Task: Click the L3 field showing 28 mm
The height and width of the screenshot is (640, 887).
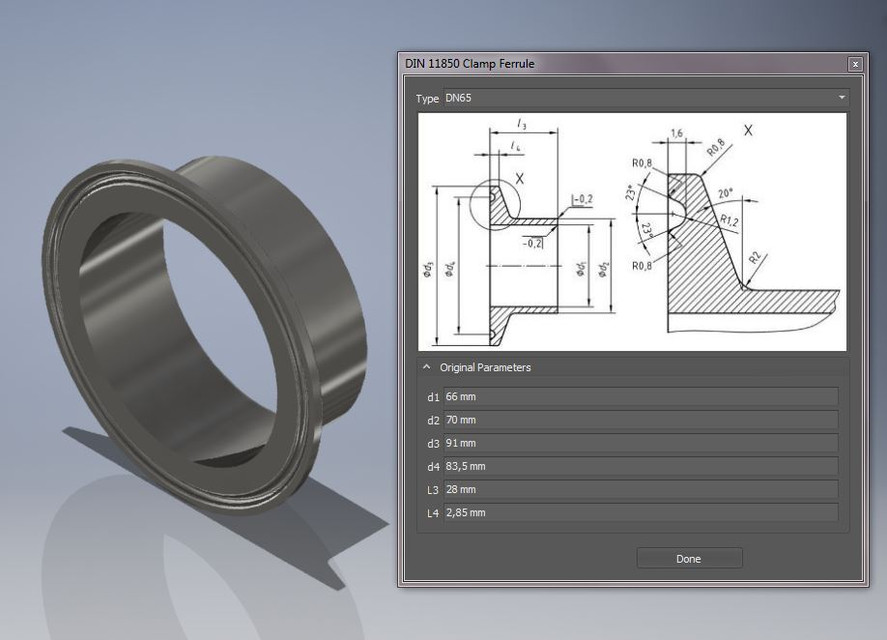Action: pyautogui.click(x=640, y=489)
